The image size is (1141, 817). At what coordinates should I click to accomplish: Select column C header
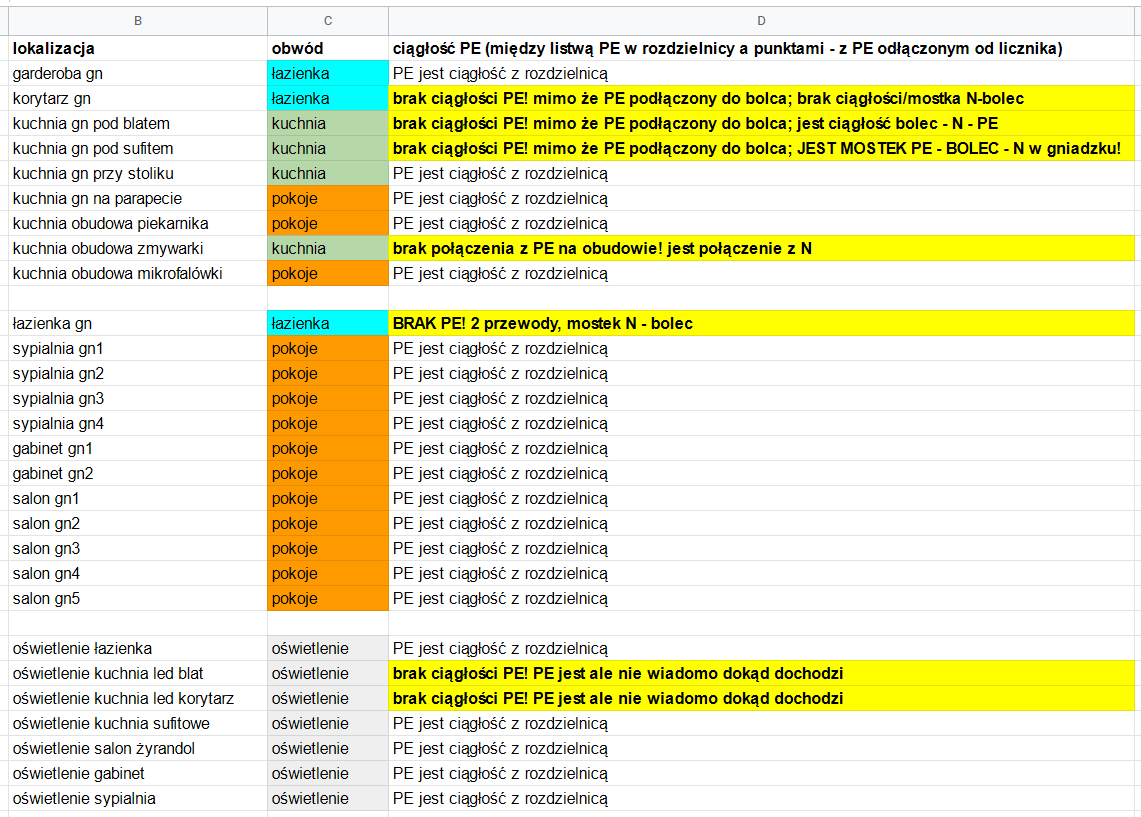[328, 20]
